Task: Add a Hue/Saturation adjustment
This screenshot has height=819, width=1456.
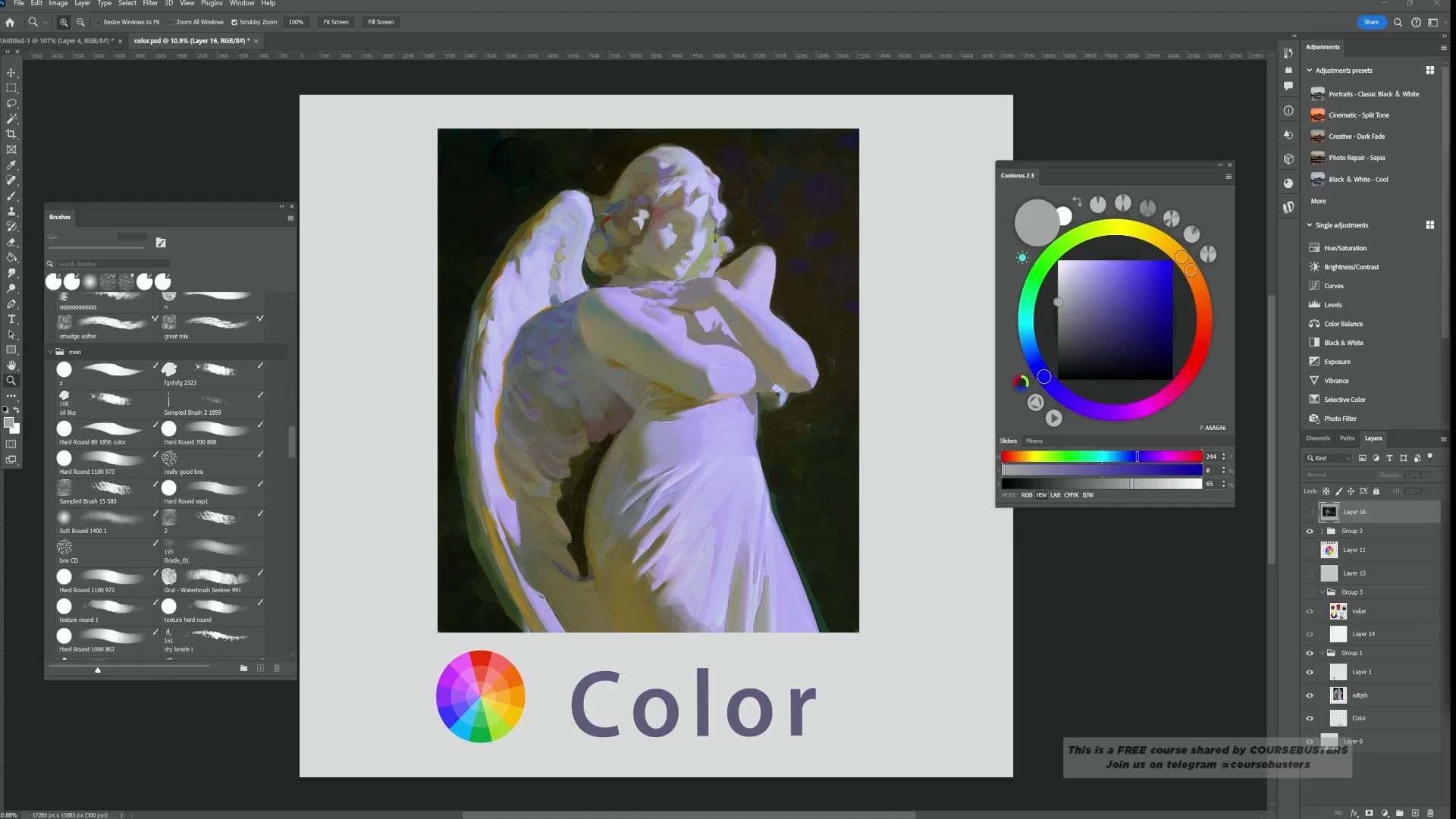Action: pyautogui.click(x=1345, y=248)
